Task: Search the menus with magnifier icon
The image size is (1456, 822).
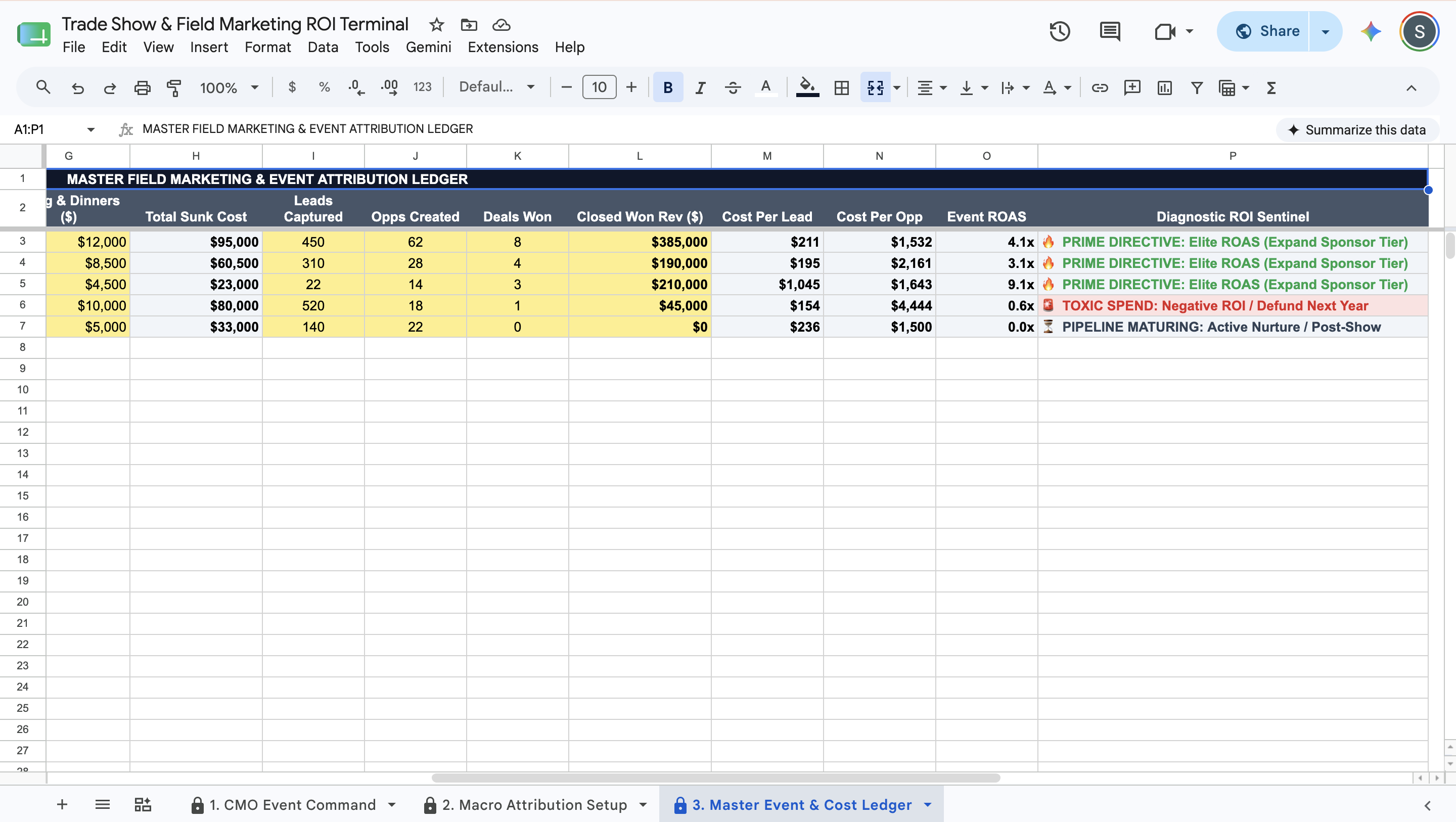Action: 43,87
